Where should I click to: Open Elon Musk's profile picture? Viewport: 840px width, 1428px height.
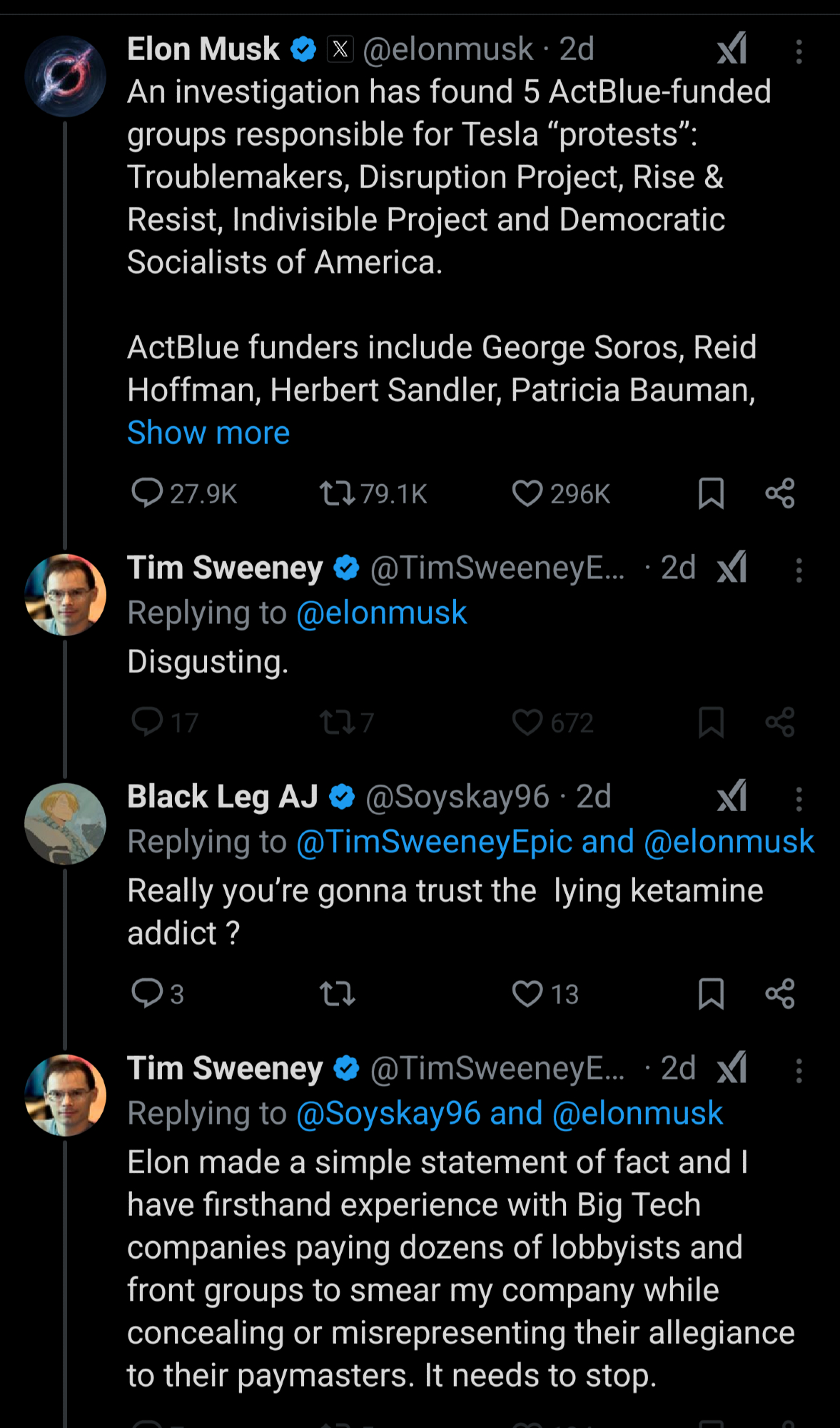(x=65, y=76)
